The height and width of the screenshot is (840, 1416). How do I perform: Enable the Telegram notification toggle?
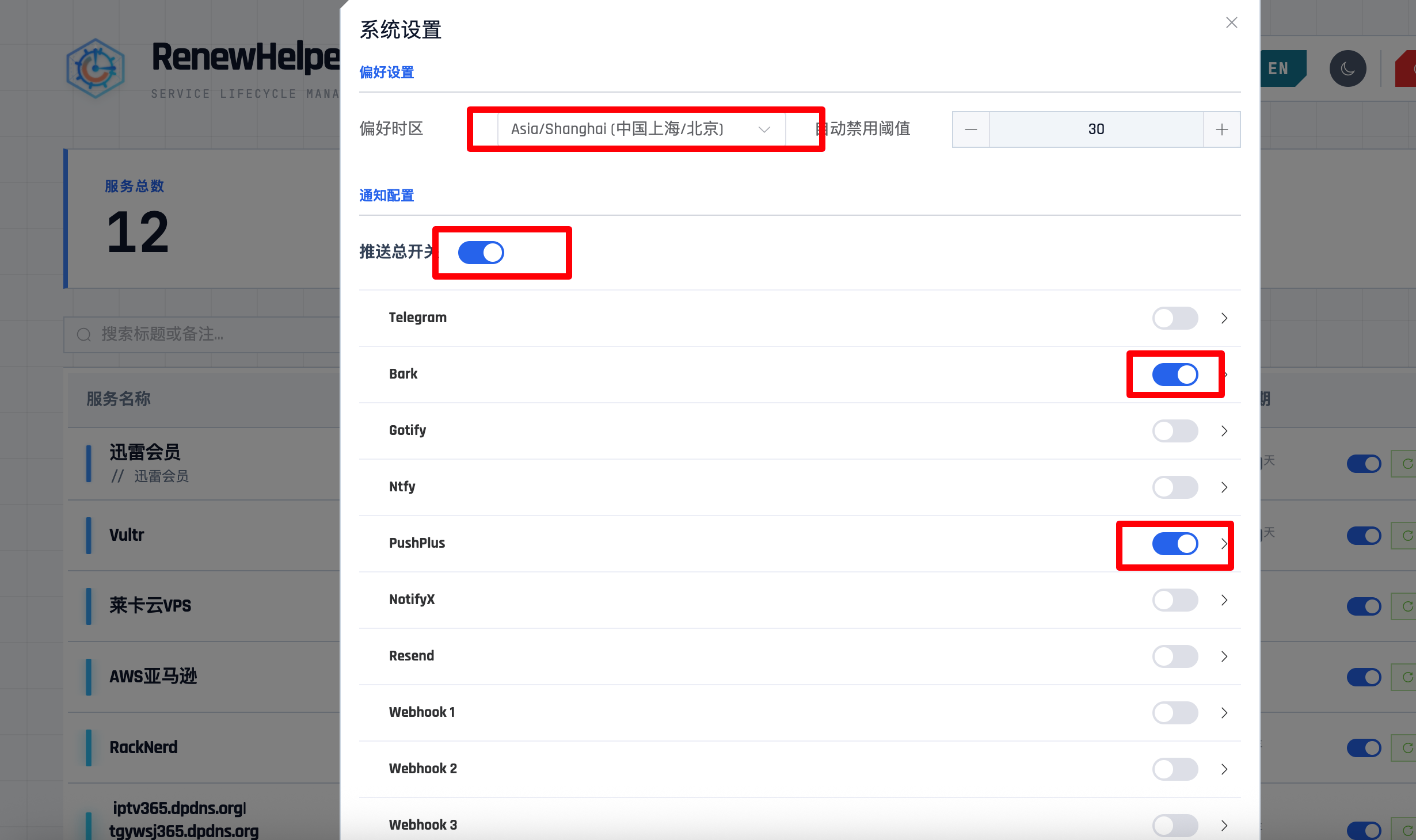(x=1175, y=318)
